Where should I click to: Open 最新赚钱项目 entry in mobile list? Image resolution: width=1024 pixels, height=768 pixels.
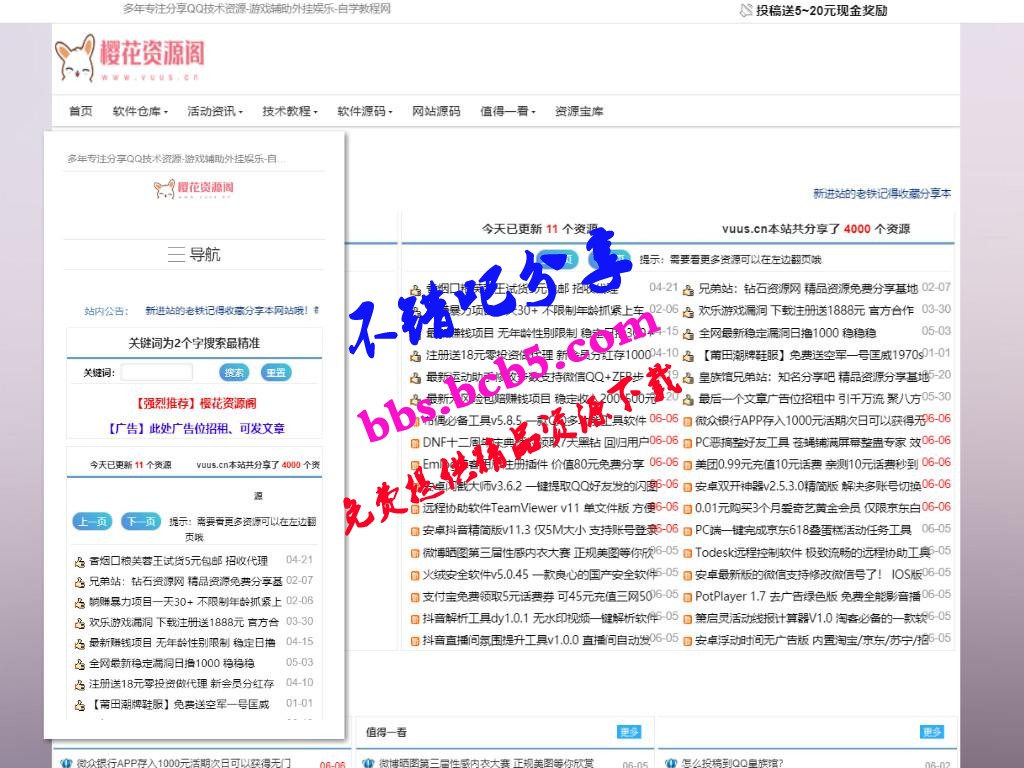182,643
